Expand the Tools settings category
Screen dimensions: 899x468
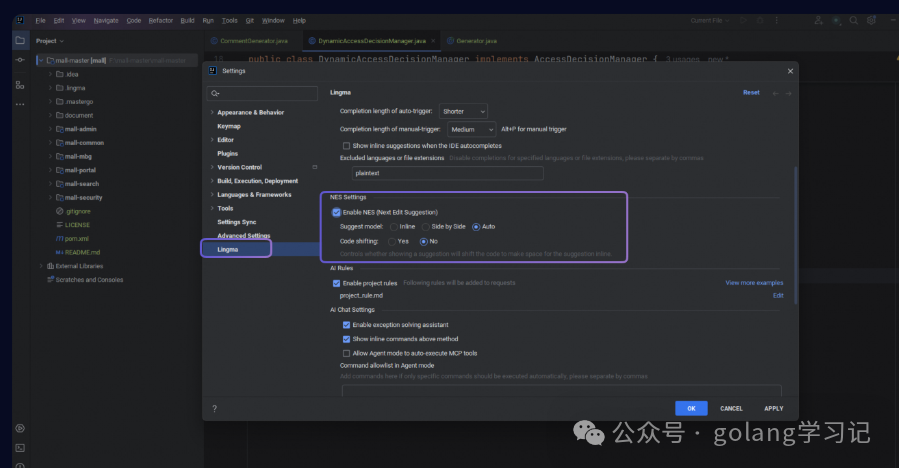click(212, 209)
